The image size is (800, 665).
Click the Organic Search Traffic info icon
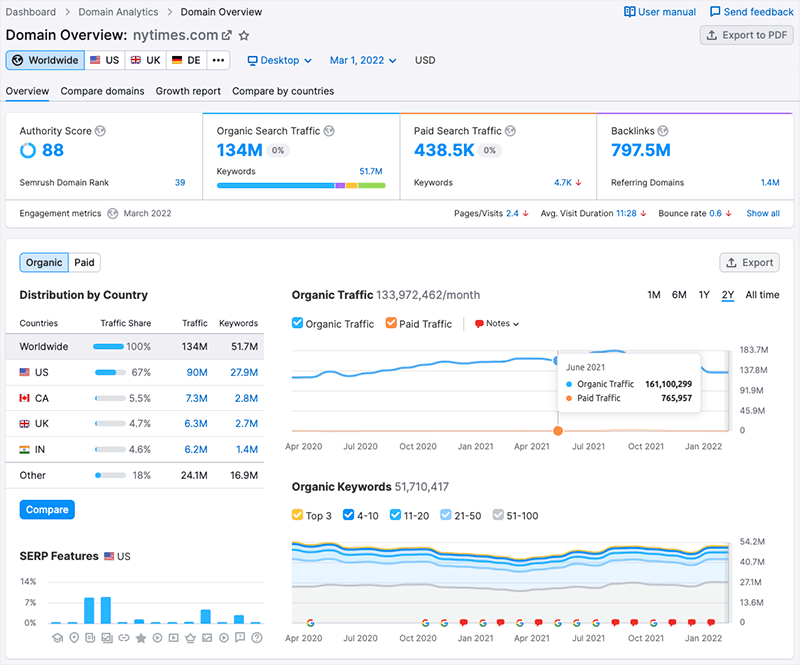pos(329,131)
